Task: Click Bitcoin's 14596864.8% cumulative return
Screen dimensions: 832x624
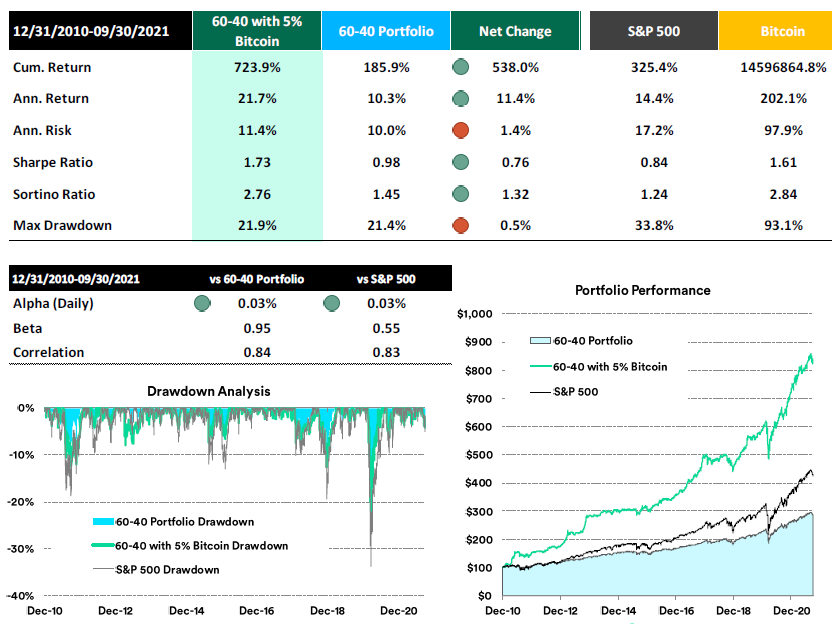Action: [784, 67]
